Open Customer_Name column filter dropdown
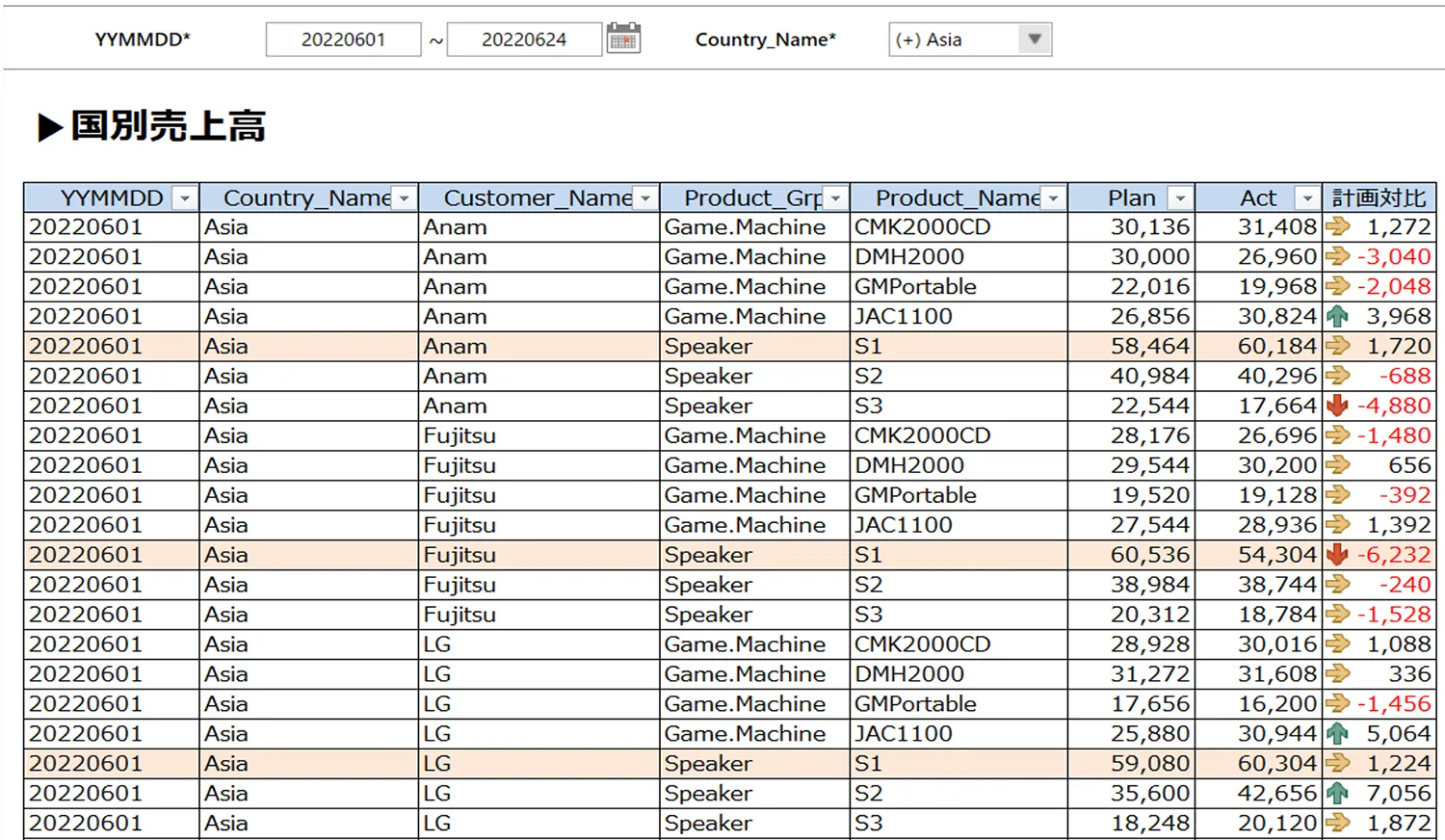Image resolution: width=1445 pixels, height=840 pixels. [x=645, y=198]
